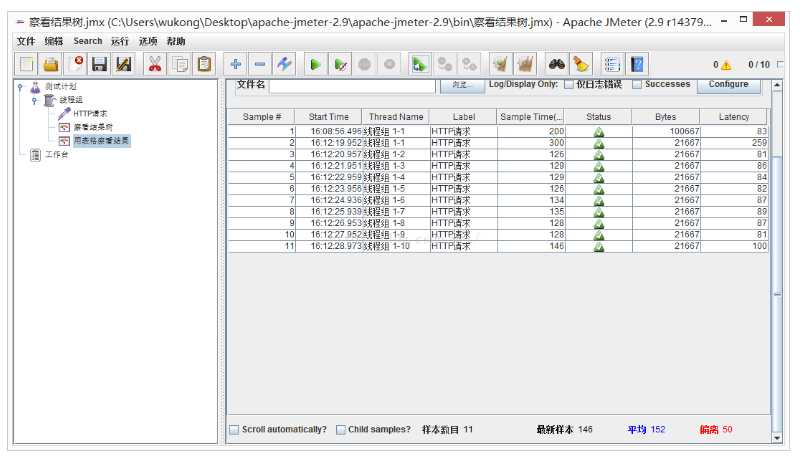
Task: Click the Start no pauses icon
Action: pyautogui.click(x=340, y=64)
